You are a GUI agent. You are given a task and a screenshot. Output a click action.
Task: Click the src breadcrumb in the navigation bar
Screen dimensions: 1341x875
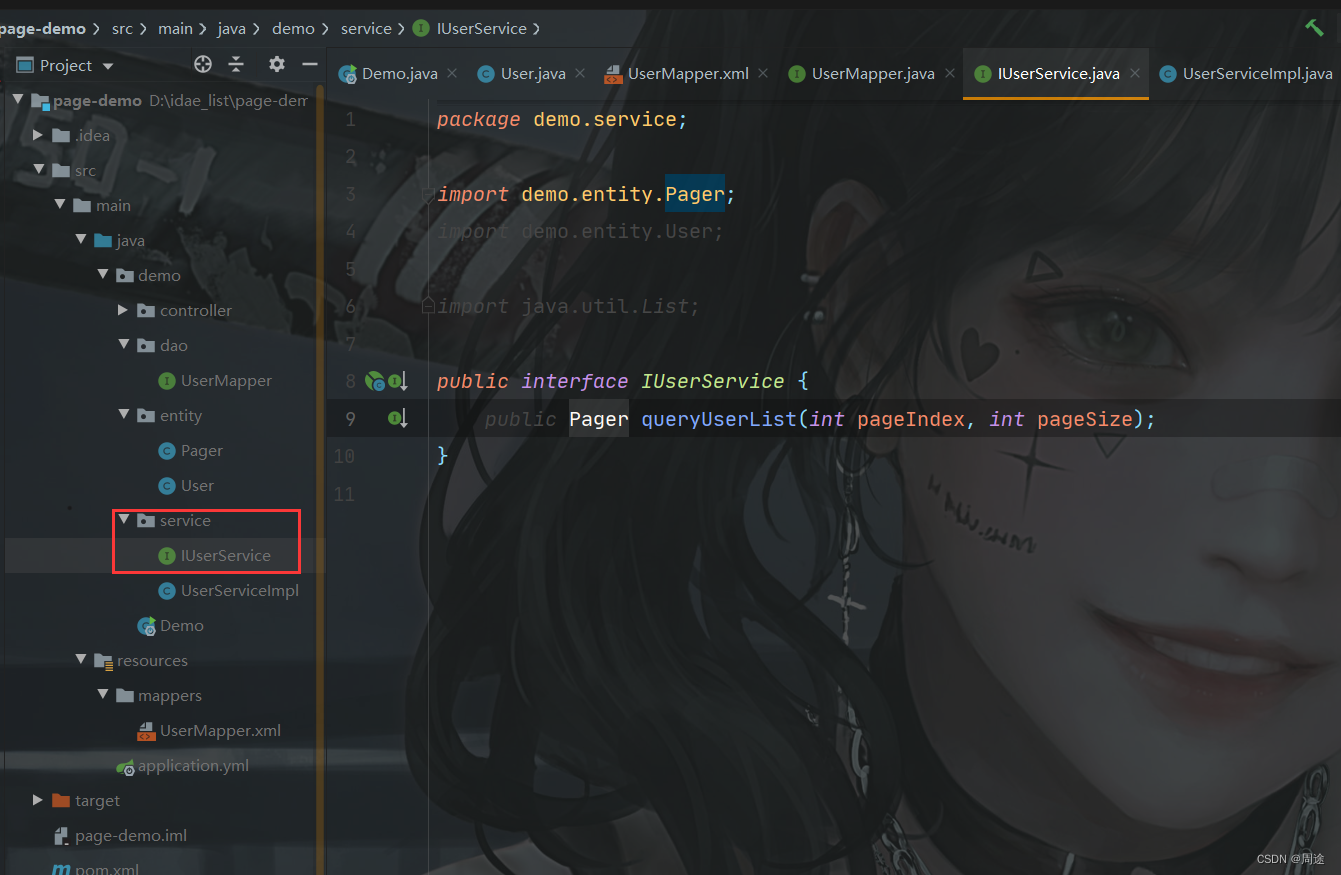[122, 28]
